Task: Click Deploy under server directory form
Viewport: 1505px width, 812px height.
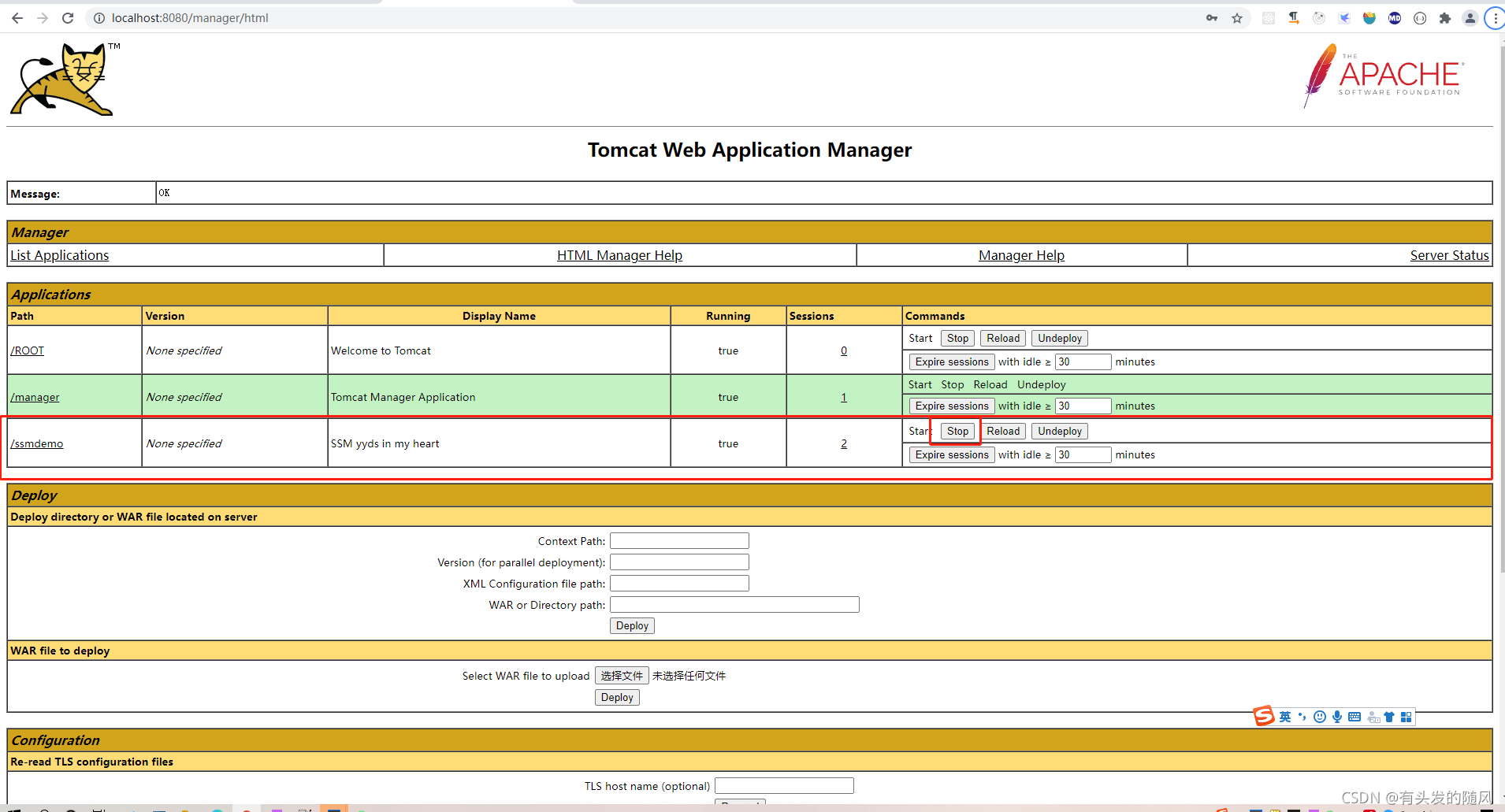Action: point(632,625)
